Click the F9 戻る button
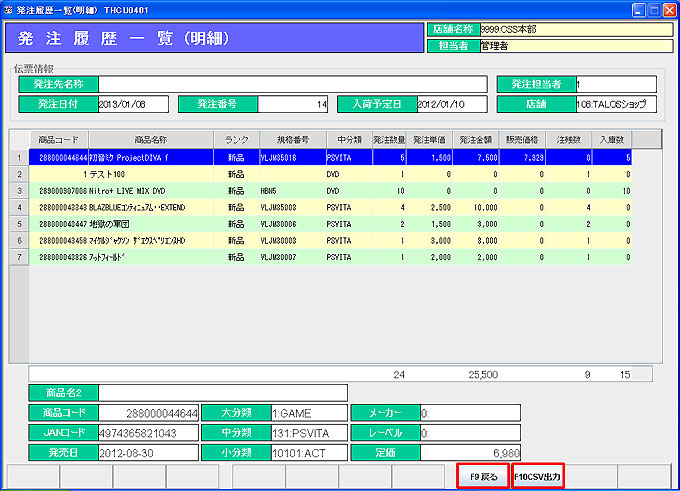 pos(483,477)
